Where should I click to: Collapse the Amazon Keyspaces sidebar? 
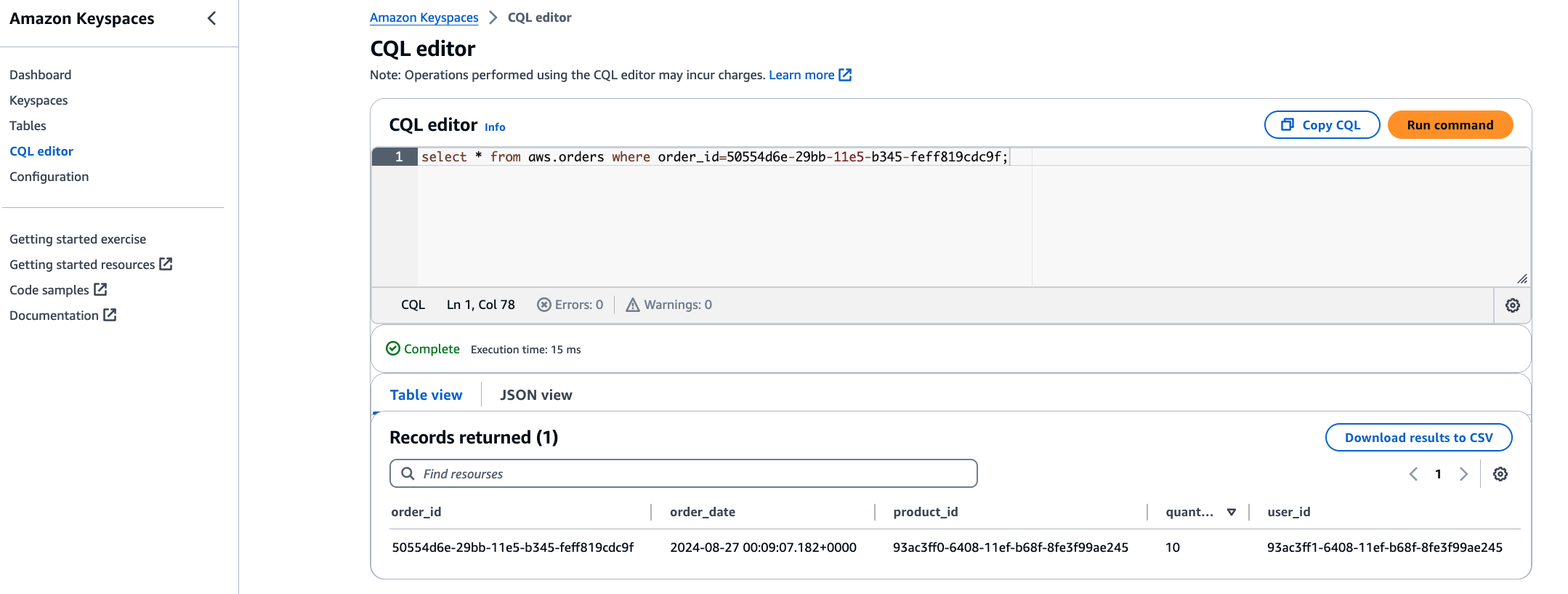[x=211, y=18]
